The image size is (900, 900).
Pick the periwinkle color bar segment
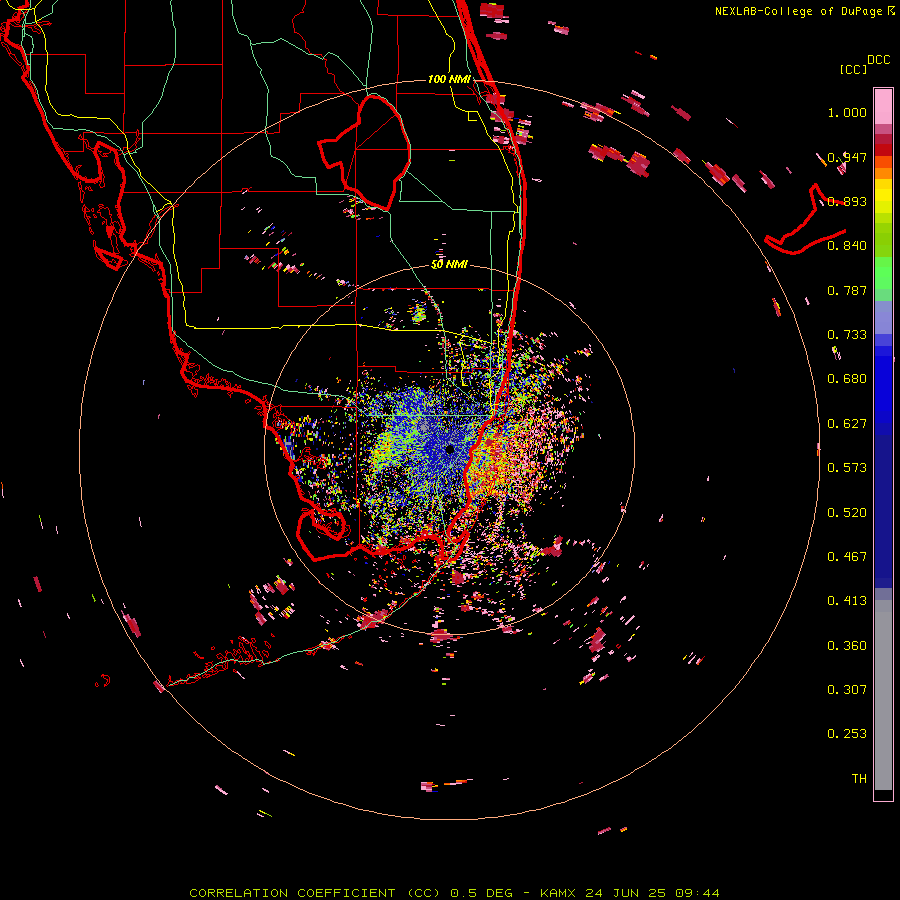pos(883,318)
